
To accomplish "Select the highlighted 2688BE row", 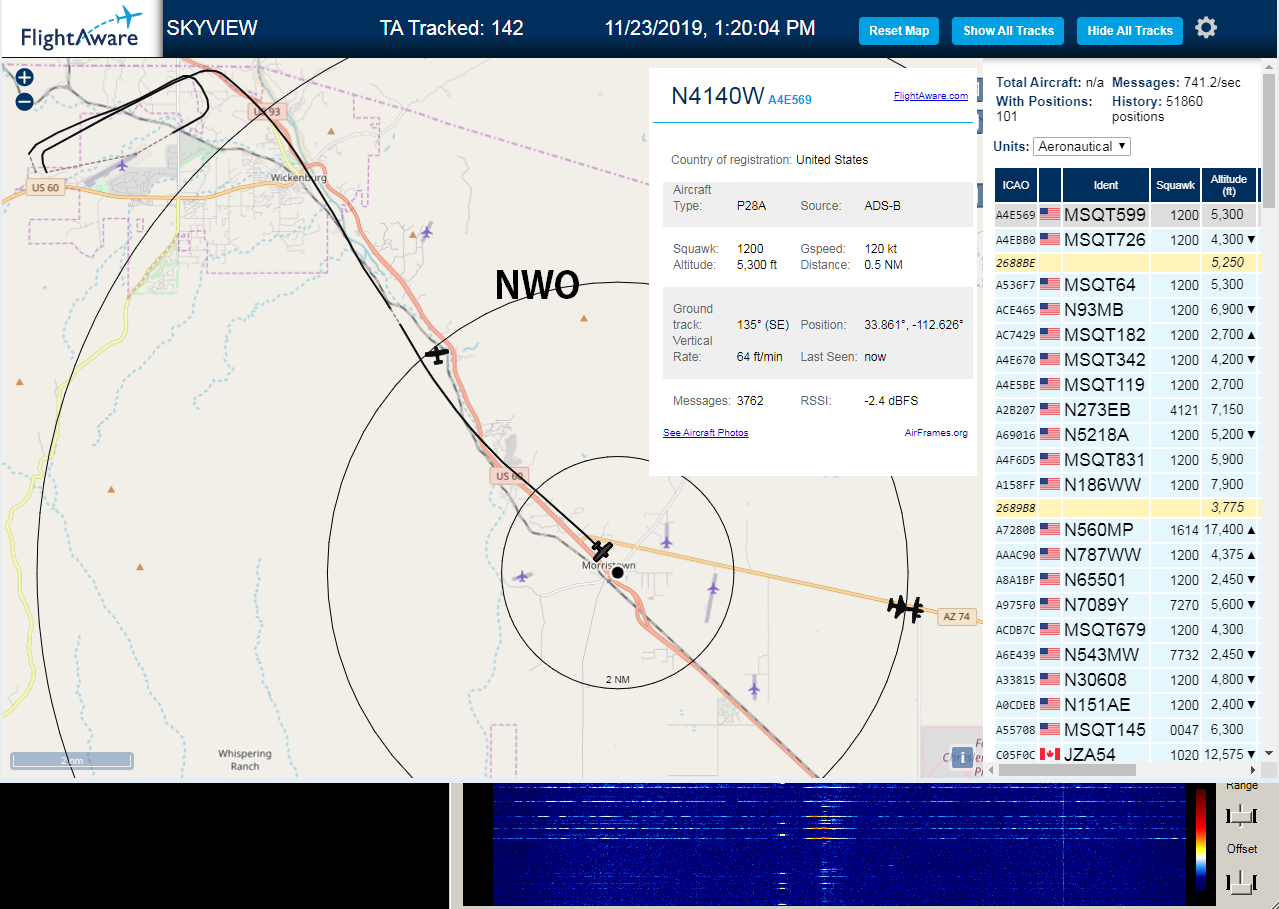I will 1126,262.
